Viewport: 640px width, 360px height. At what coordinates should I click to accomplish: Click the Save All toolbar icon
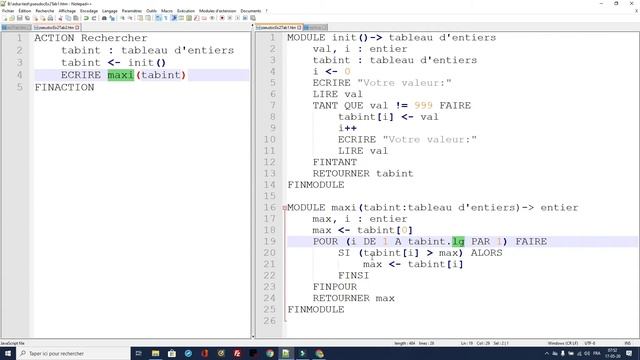click(x=27, y=18)
